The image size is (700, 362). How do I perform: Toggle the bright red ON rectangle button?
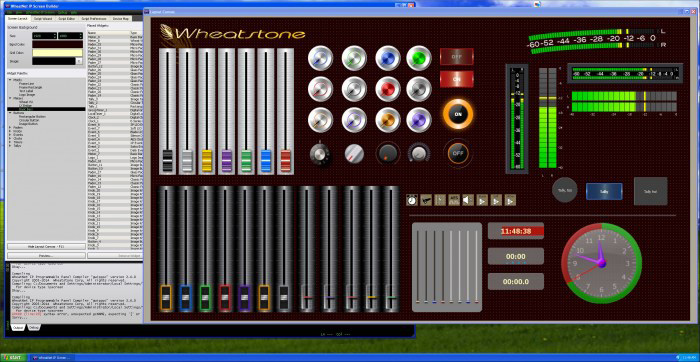pyautogui.click(x=457, y=79)
